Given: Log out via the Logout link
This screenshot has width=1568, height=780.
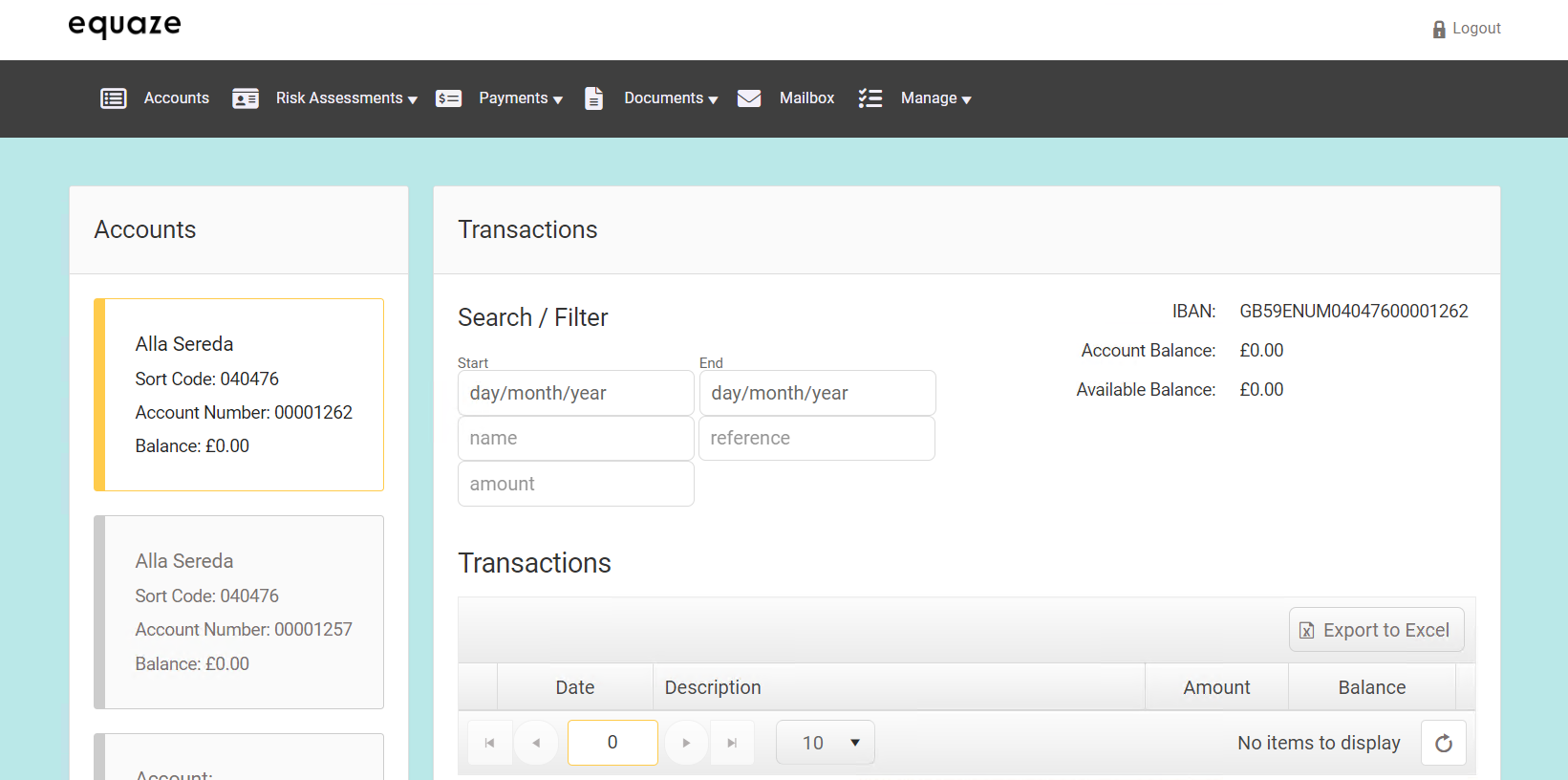Looking at the screenshot, I should coord(1475,29).
